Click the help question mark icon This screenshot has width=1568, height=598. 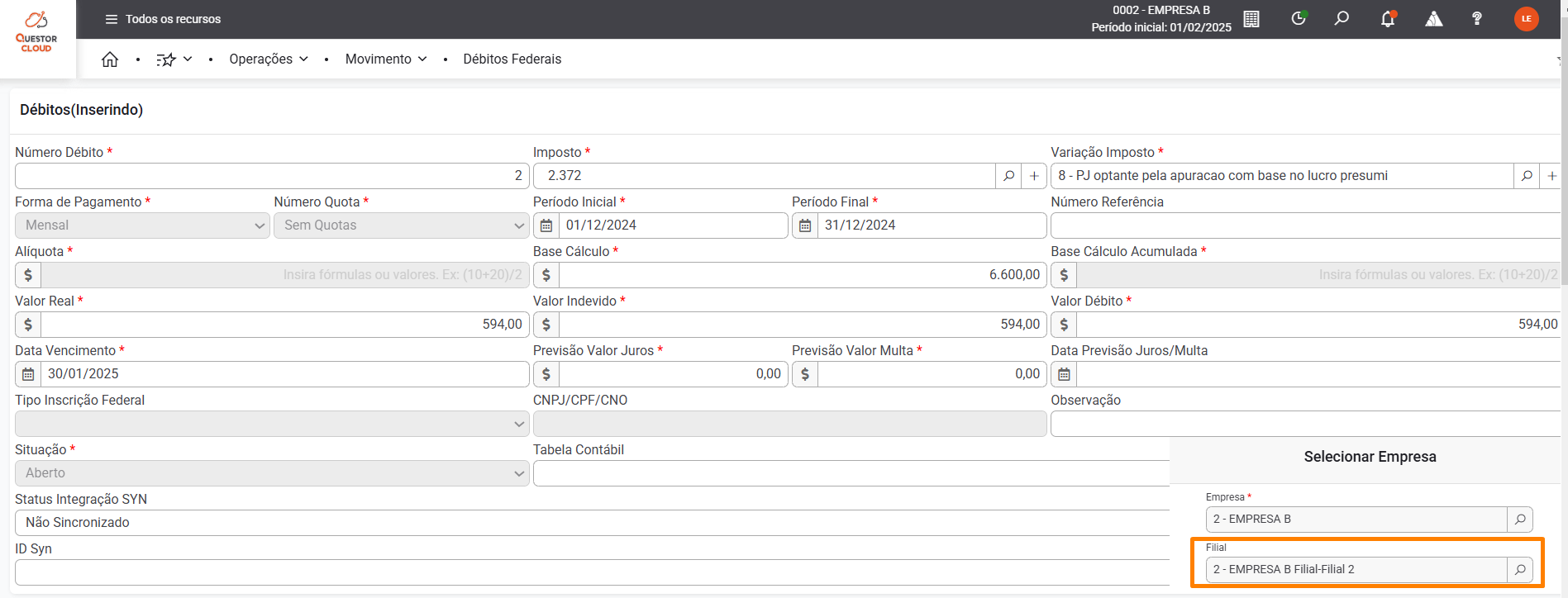(x=1477, y=19)
